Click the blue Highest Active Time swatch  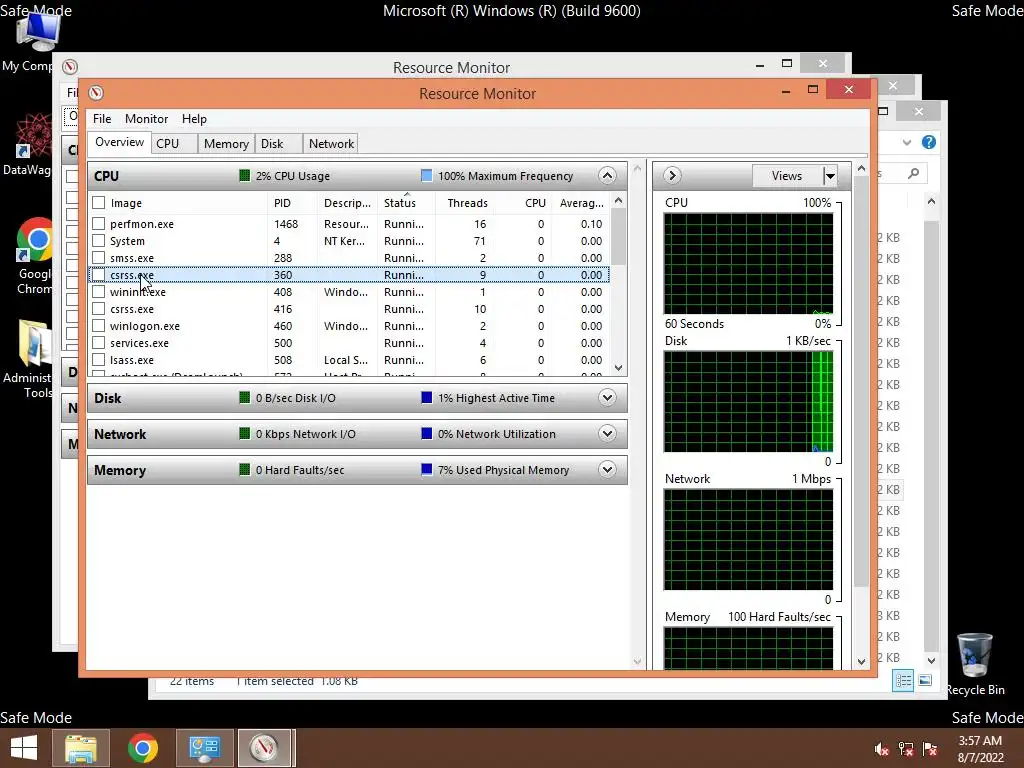point(426,398)
